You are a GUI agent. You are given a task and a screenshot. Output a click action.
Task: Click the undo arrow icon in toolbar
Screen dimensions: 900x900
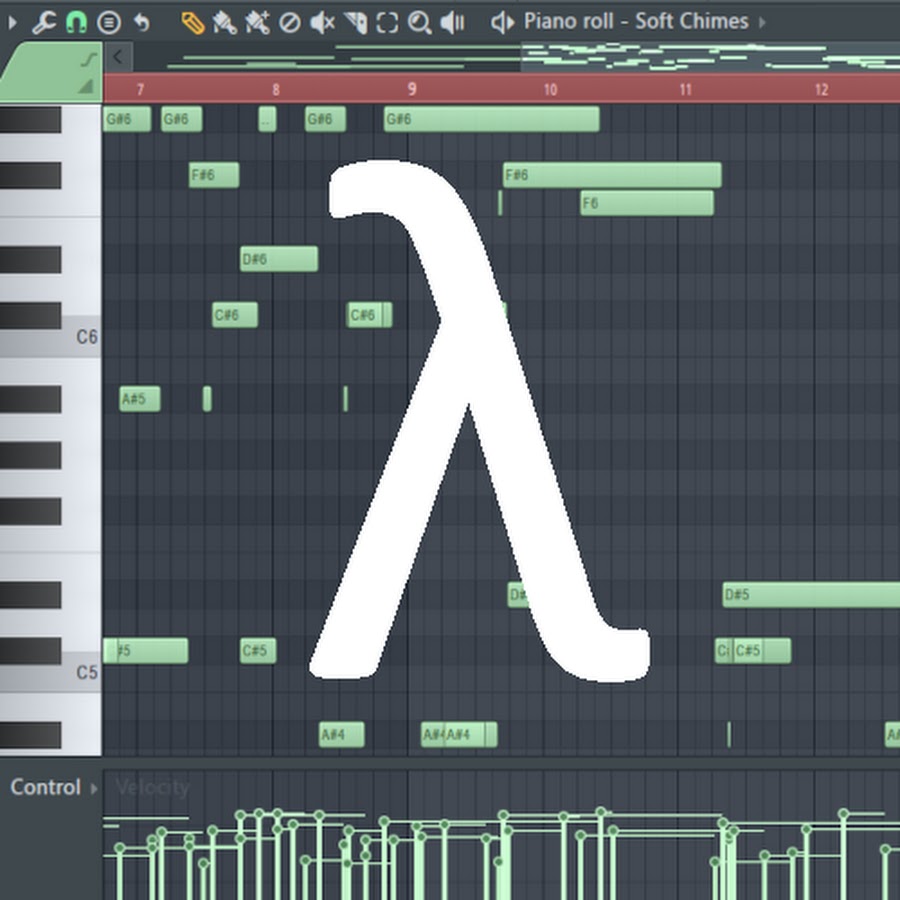point(141,23)
